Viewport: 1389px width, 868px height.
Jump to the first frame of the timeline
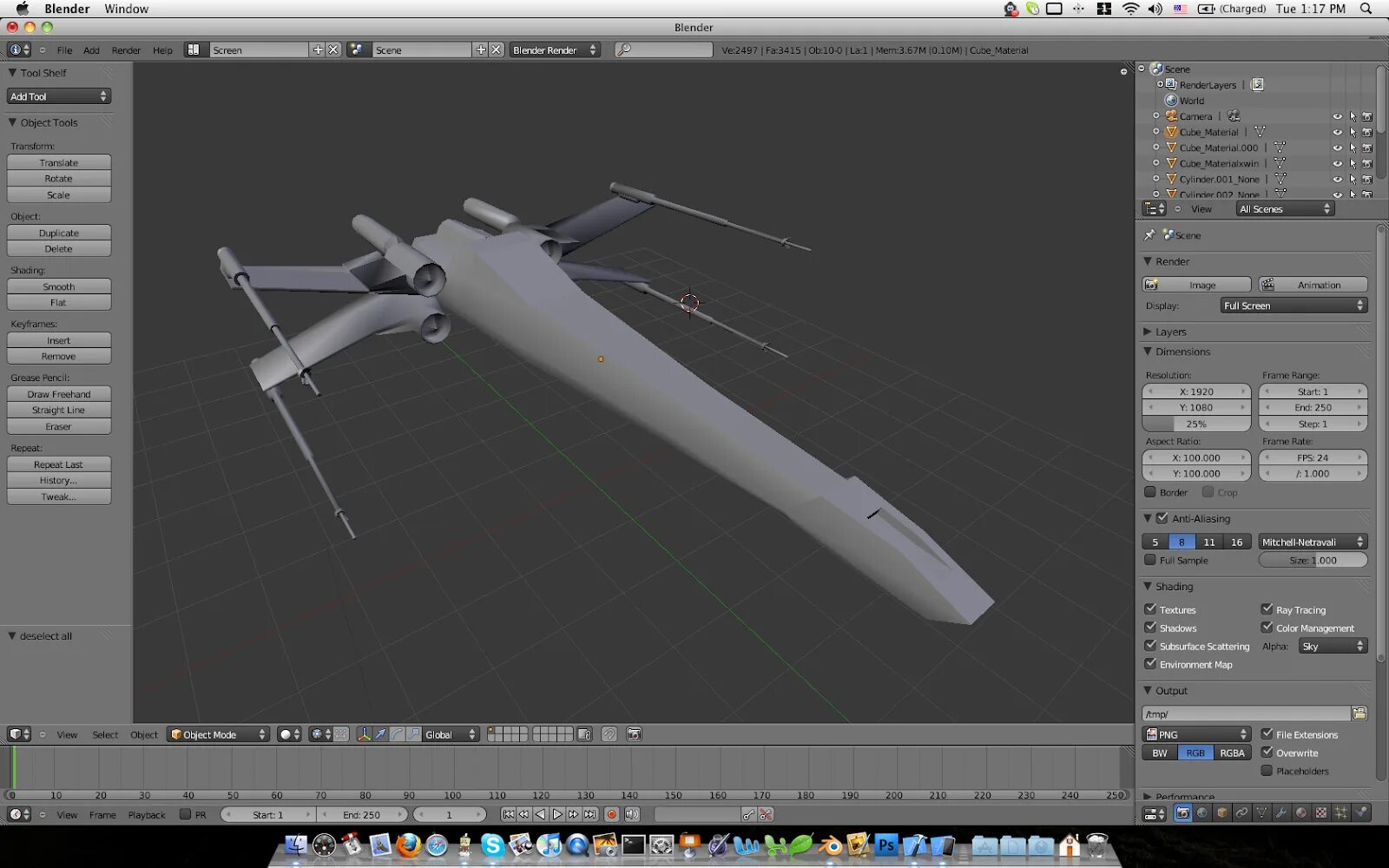pos(509,814)
